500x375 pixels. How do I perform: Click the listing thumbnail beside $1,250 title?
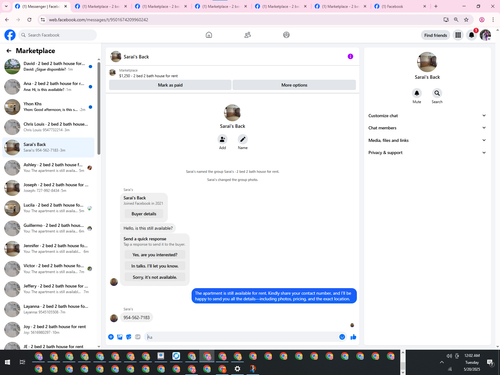113,72
